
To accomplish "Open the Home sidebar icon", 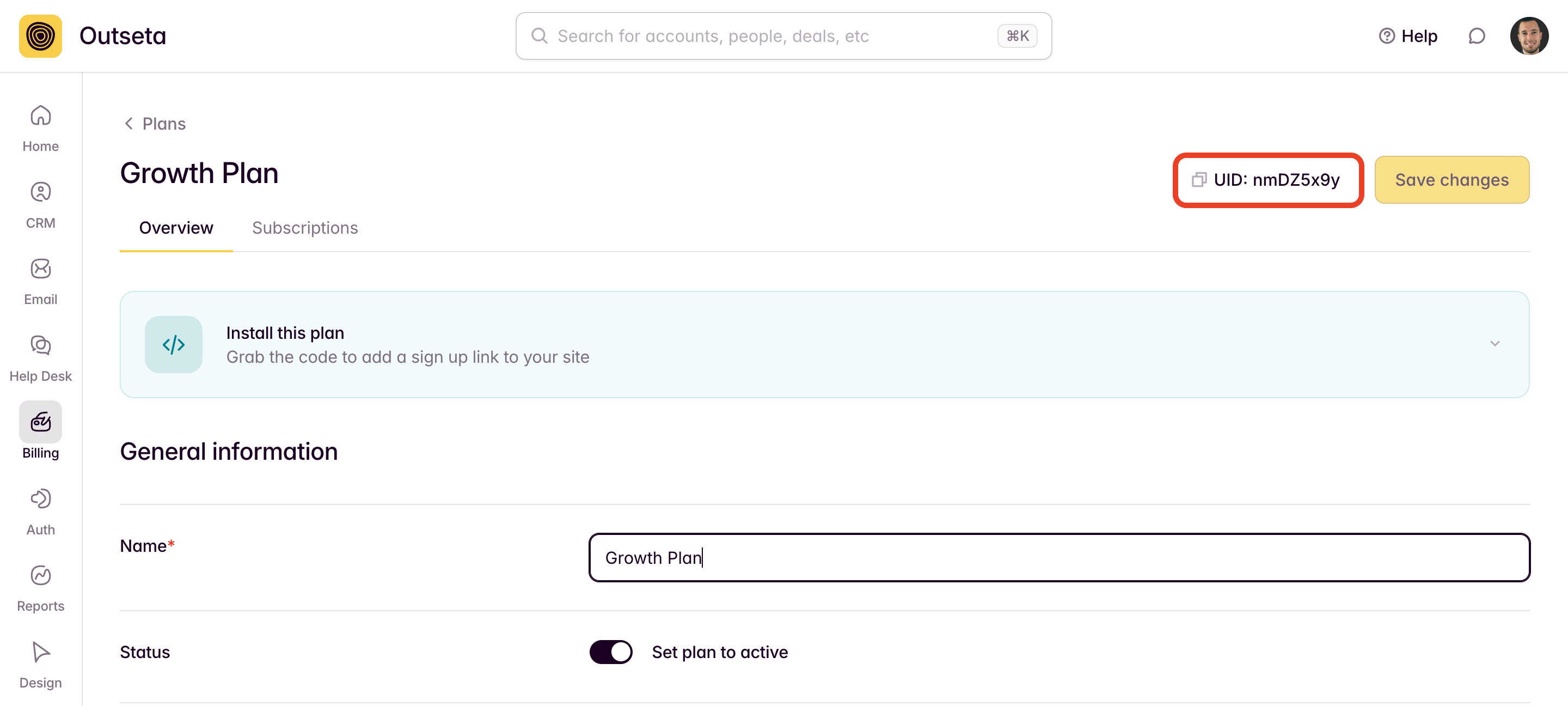I will pyautogui.click(x=40, y=115).
